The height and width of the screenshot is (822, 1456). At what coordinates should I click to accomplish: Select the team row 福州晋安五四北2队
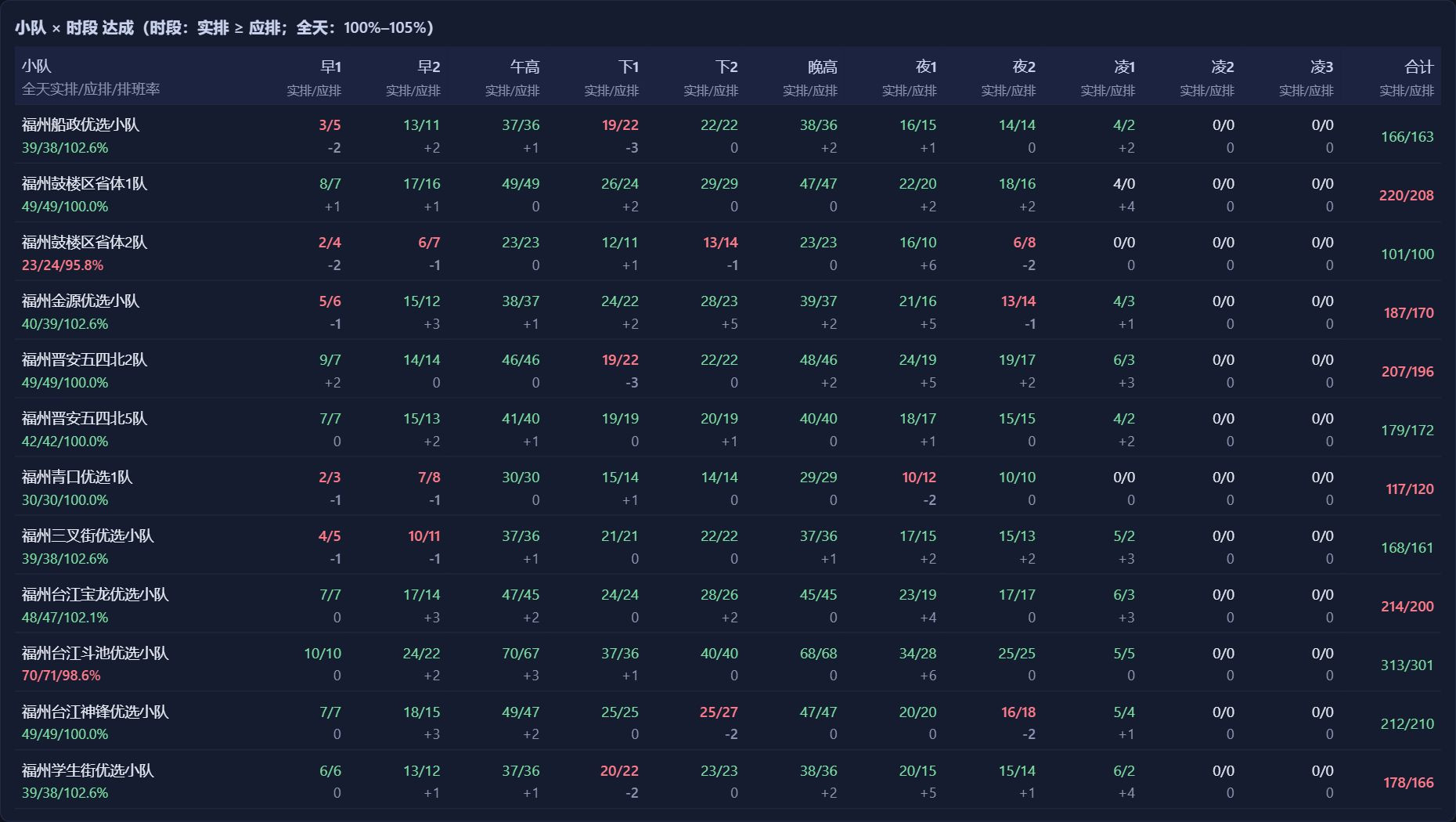point(728,370)
